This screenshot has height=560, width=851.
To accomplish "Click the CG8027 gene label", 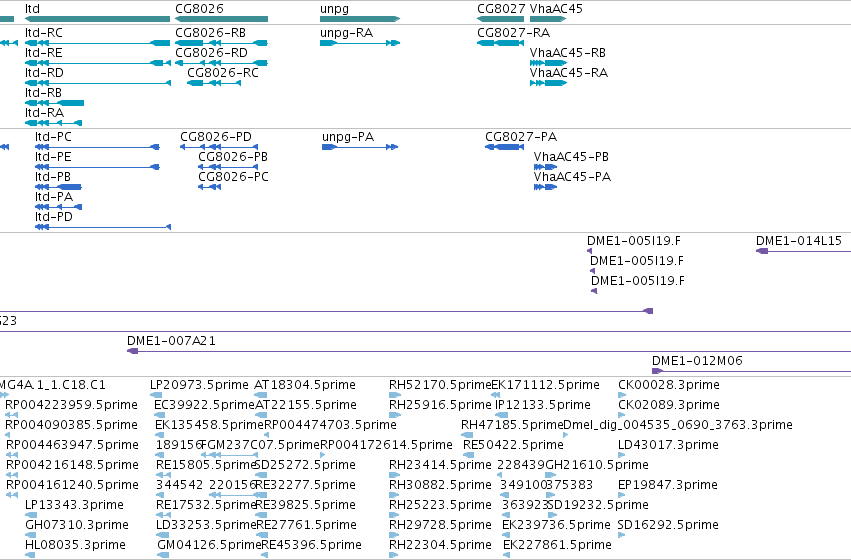I will click(x=501, y=9).
